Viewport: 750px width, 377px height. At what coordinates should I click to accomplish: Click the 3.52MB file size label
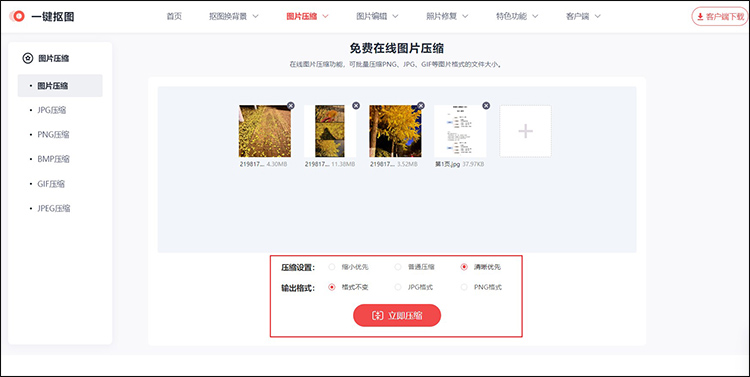click(407, 164)
